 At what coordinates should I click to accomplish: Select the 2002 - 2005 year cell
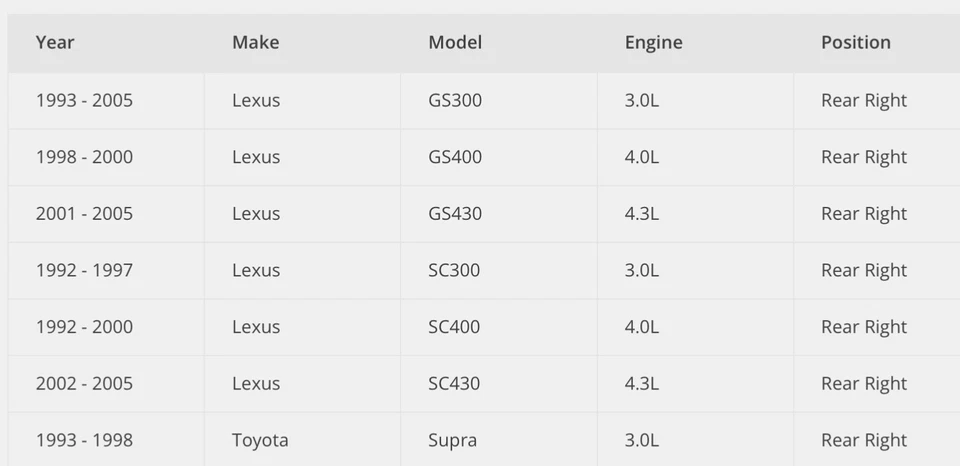(x=84, y=383)
